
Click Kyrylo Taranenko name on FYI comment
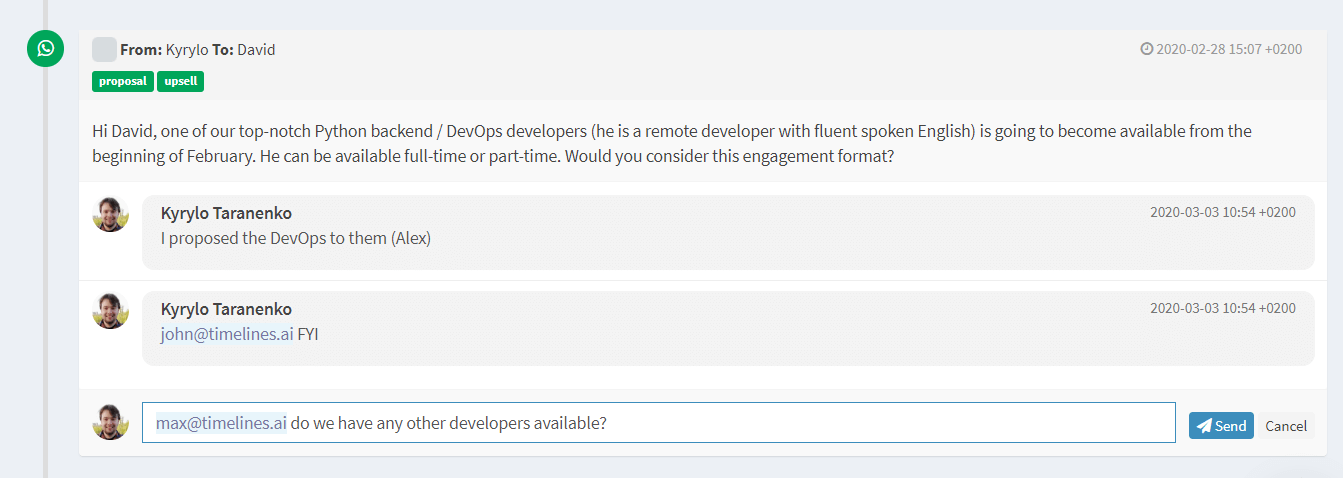click(226, 309)
